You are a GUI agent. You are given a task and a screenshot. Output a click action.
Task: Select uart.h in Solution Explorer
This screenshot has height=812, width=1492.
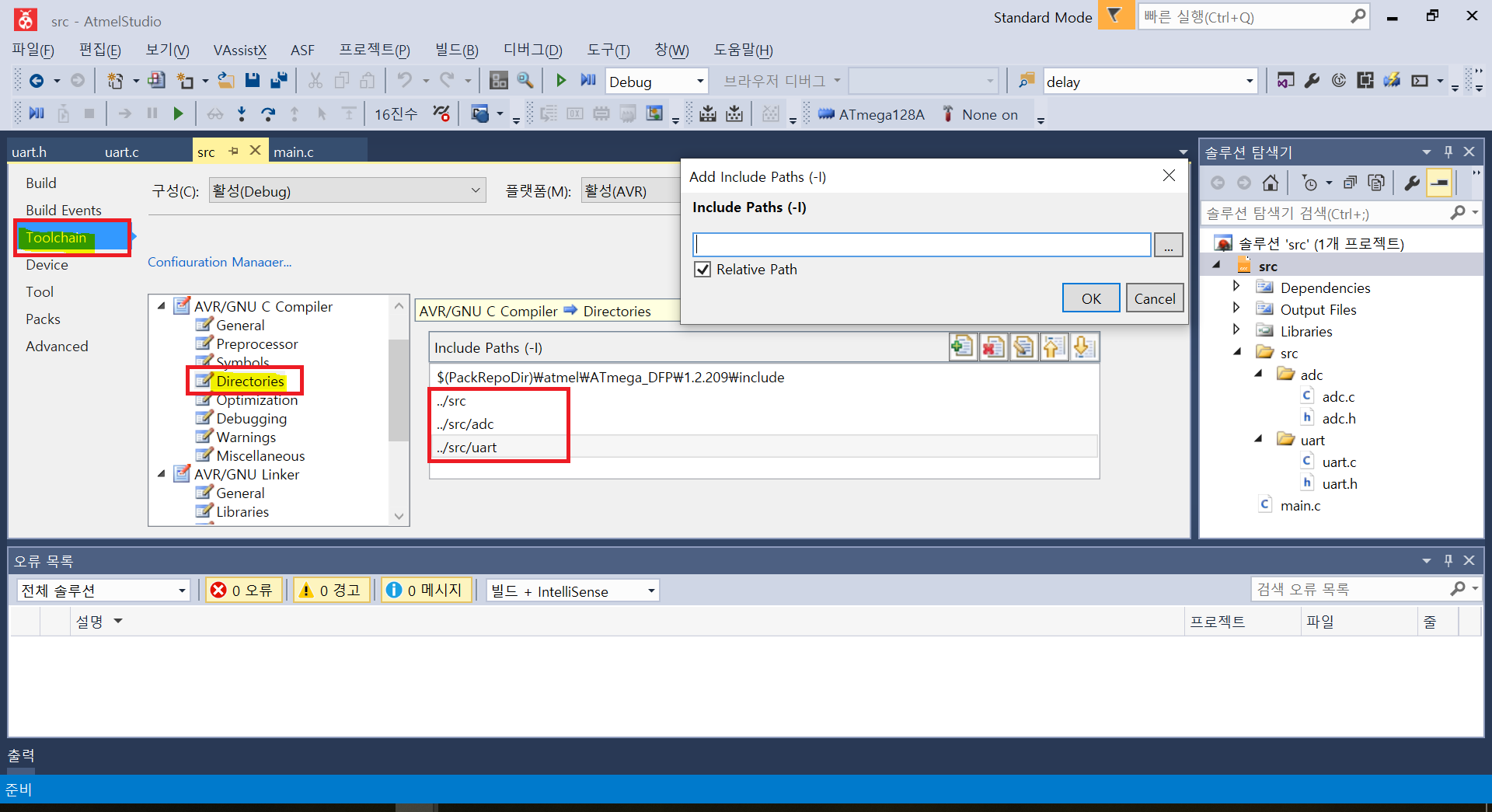coord(1340,483)
